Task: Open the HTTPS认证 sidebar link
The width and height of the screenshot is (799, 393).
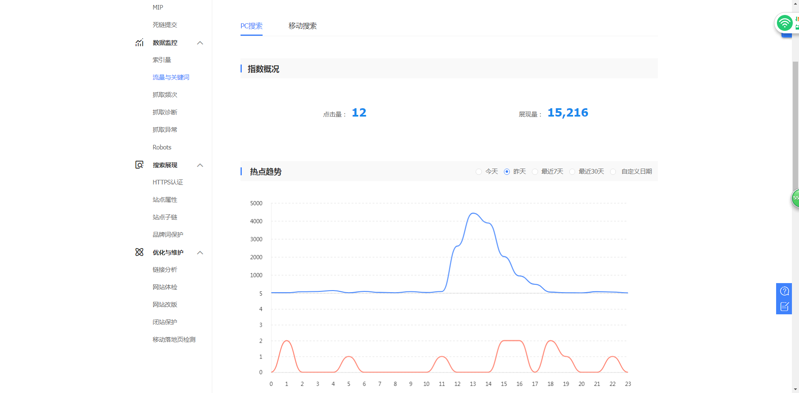Action: point(168,182)
